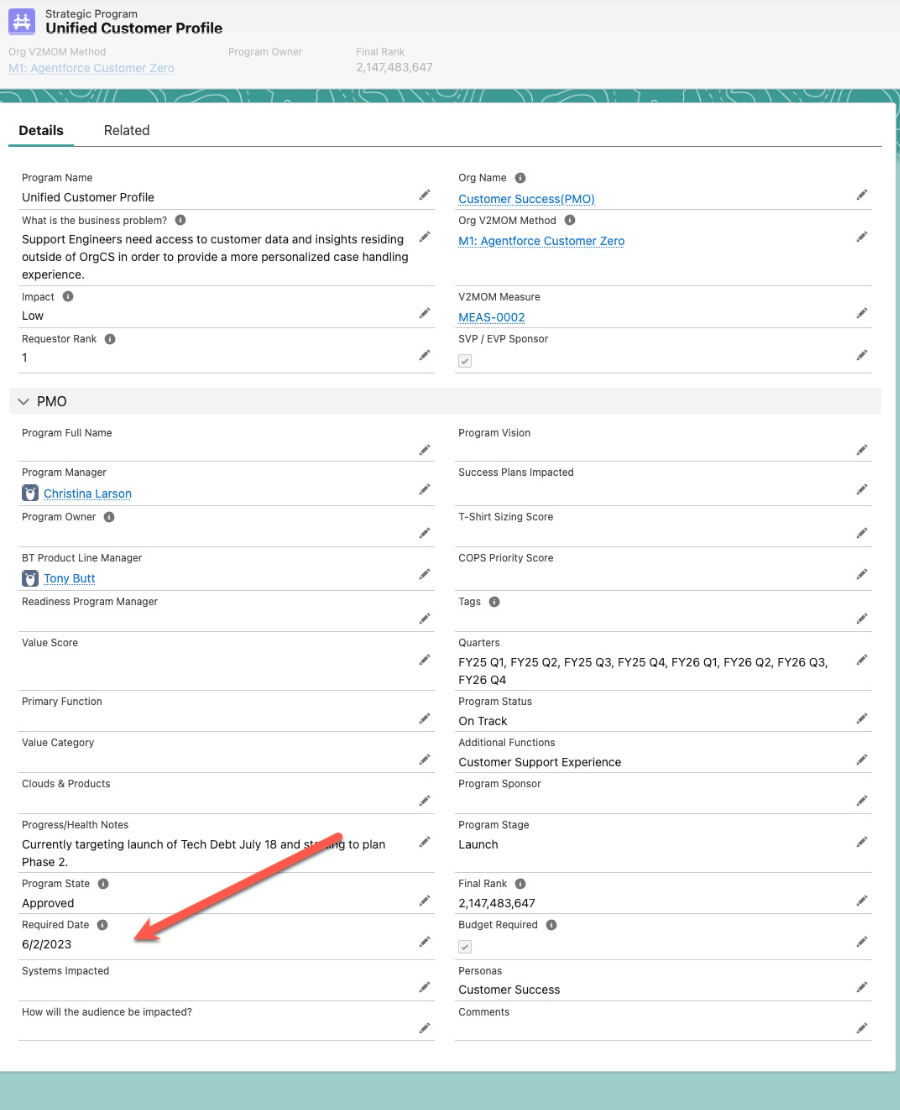Click the On Track status value

(482, 721)
